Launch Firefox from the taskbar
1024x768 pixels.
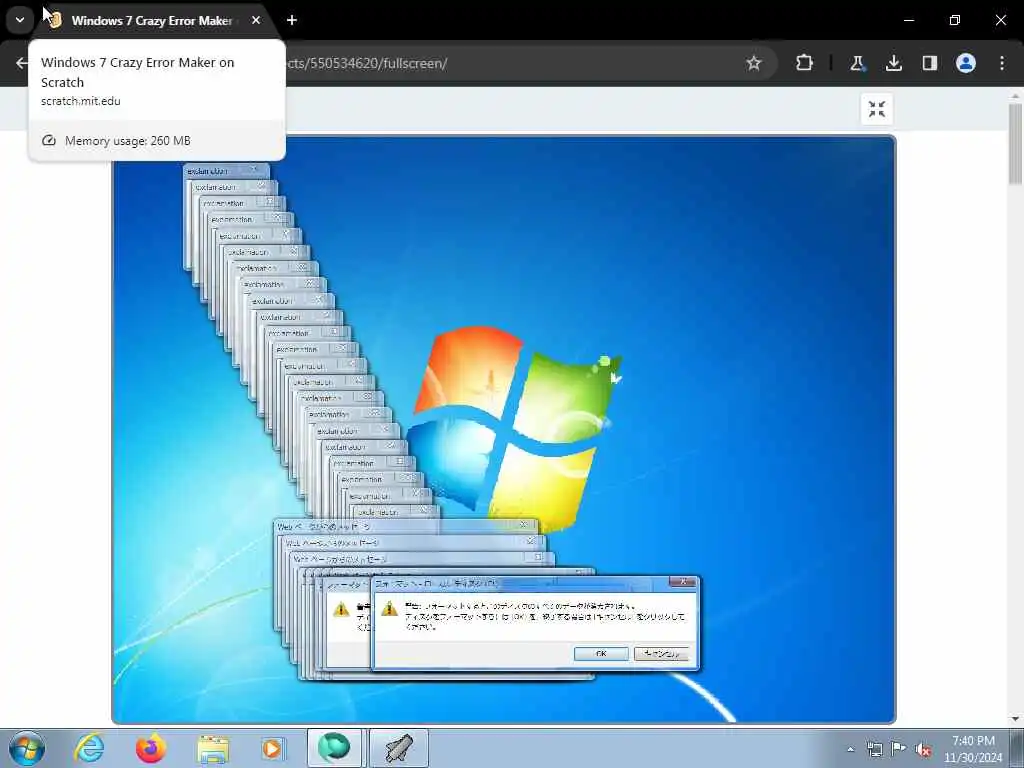[151, 748]
